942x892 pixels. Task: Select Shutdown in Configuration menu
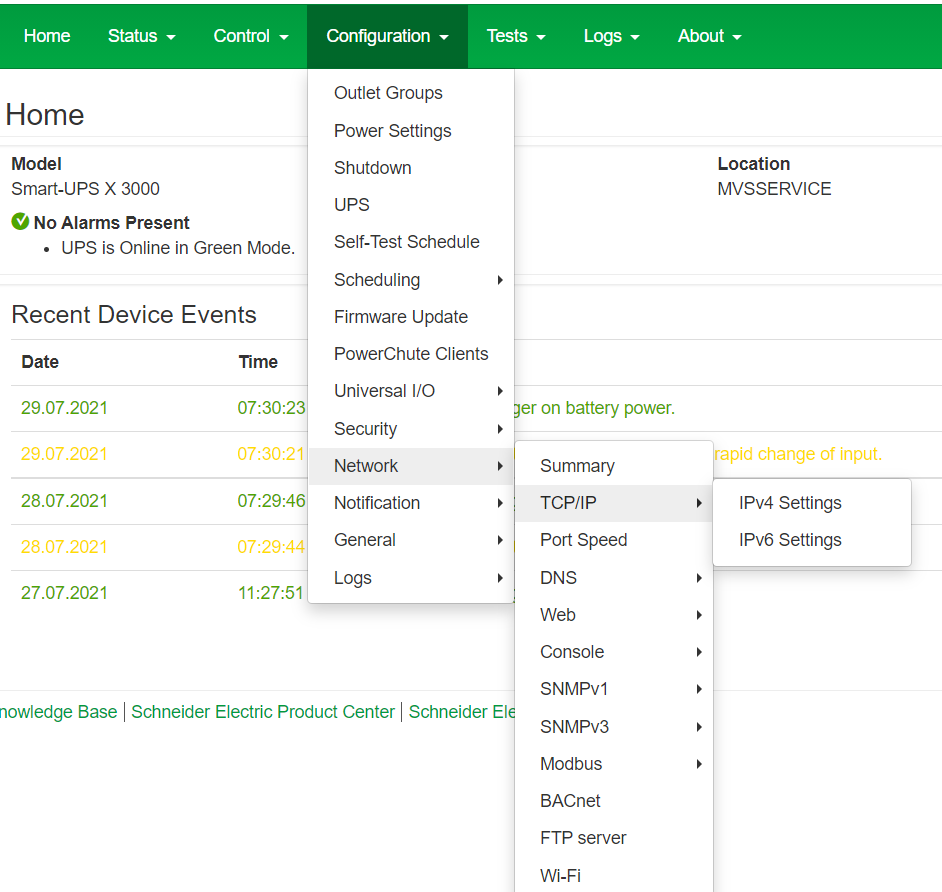tap(411, 168)
